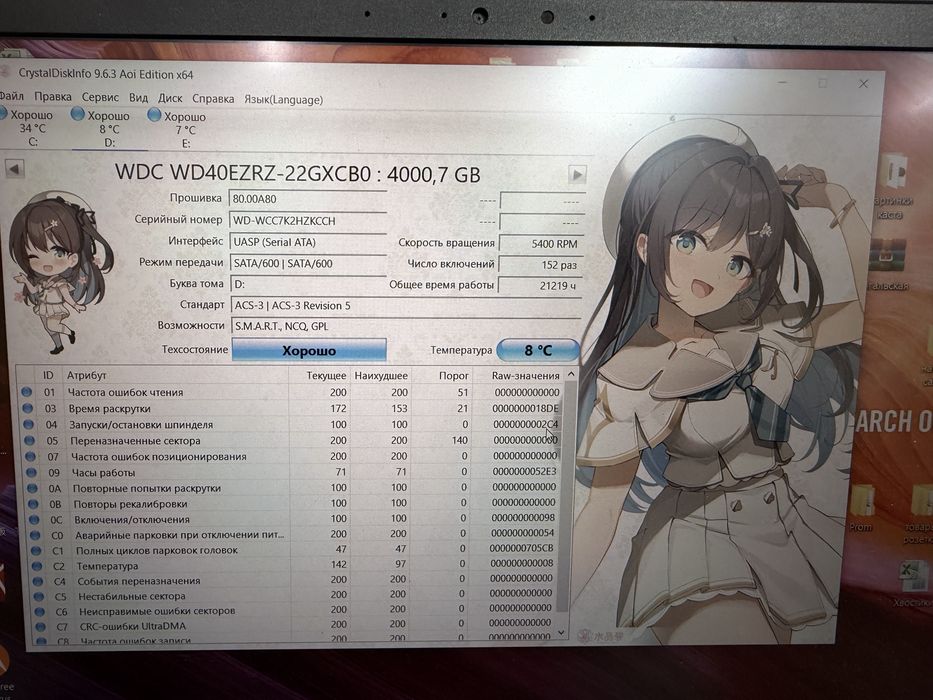The image size is (933, 700).
Task: Click the Хорошо health status button
Action: click(309, 350)
